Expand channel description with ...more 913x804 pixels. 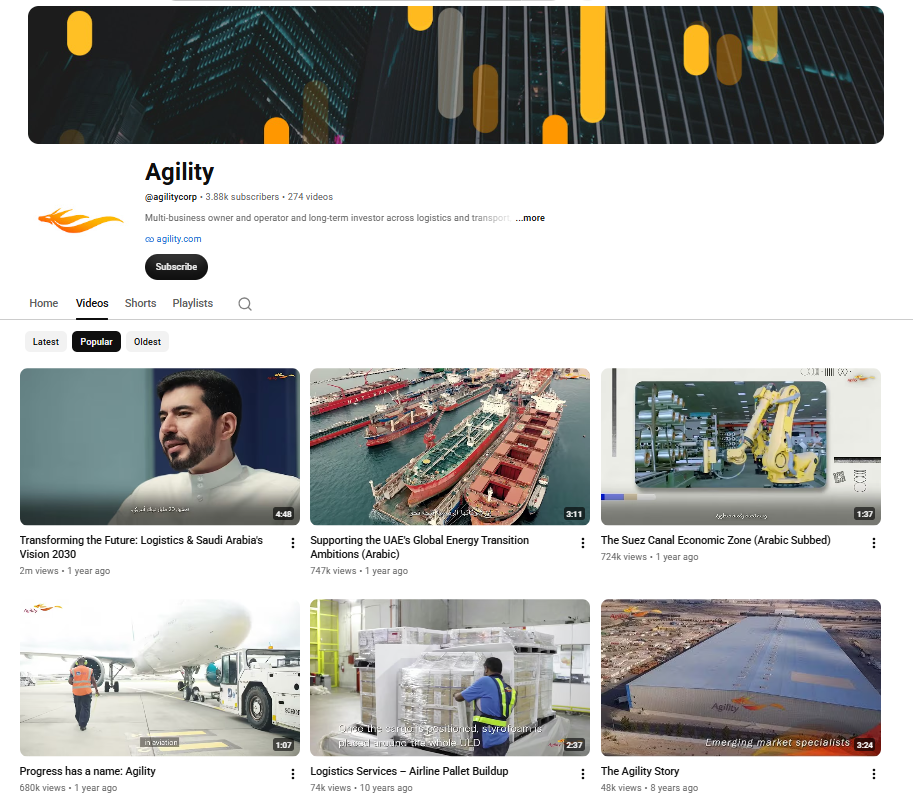point(530,218)
